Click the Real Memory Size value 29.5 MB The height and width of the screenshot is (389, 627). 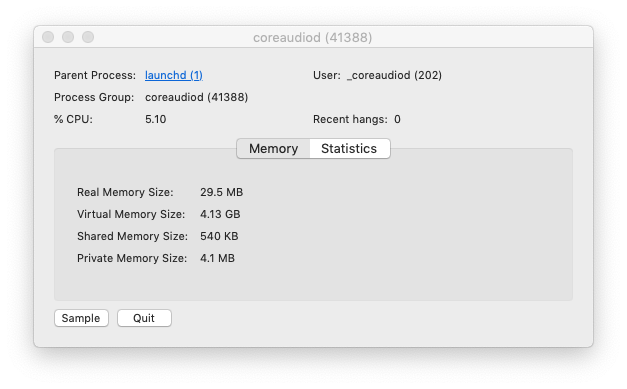click(222, 192)
